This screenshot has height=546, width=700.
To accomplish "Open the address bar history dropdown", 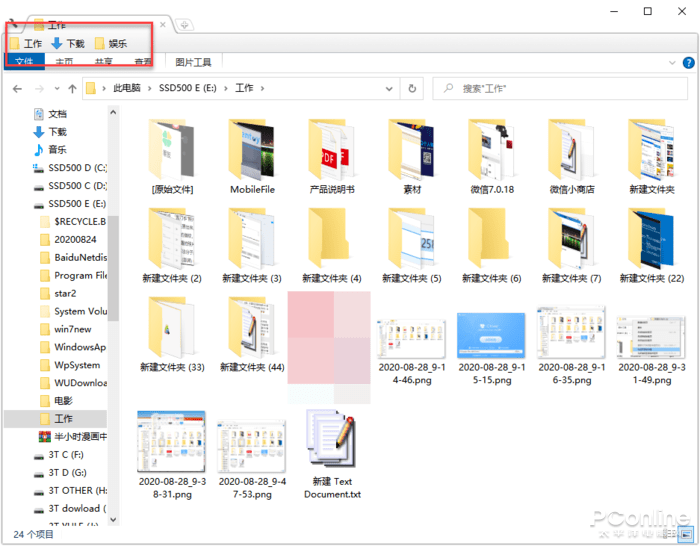I will 389,89.
